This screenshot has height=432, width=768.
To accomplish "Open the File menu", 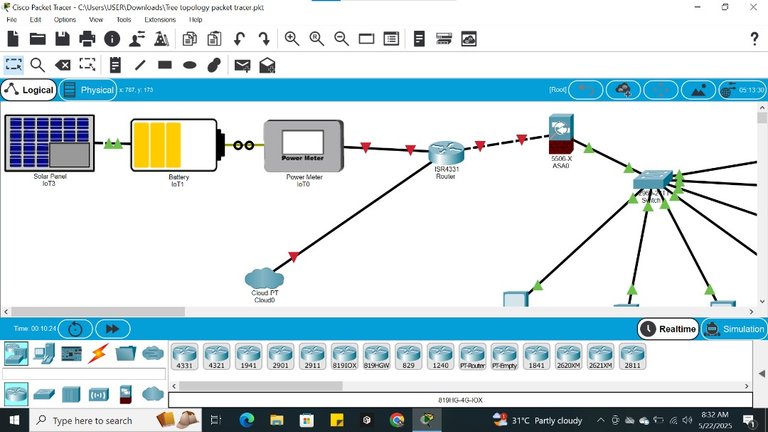I will [12, 20].
